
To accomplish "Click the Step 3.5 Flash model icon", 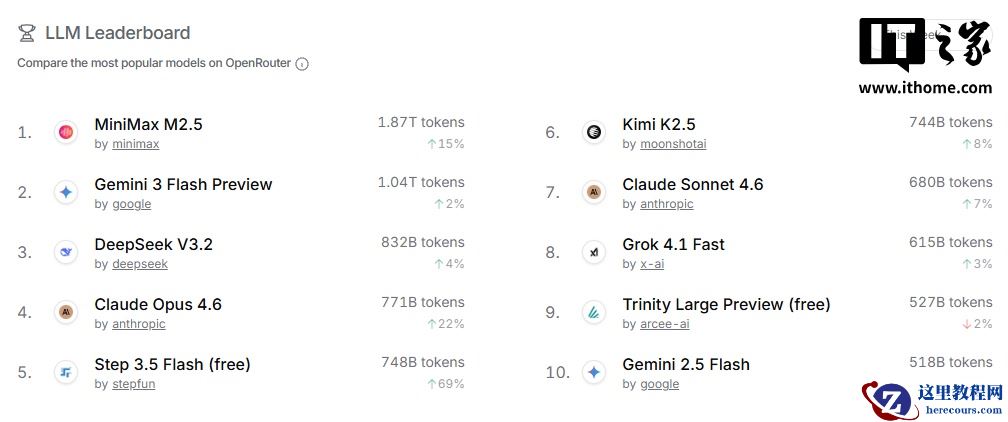I will 66,372.
